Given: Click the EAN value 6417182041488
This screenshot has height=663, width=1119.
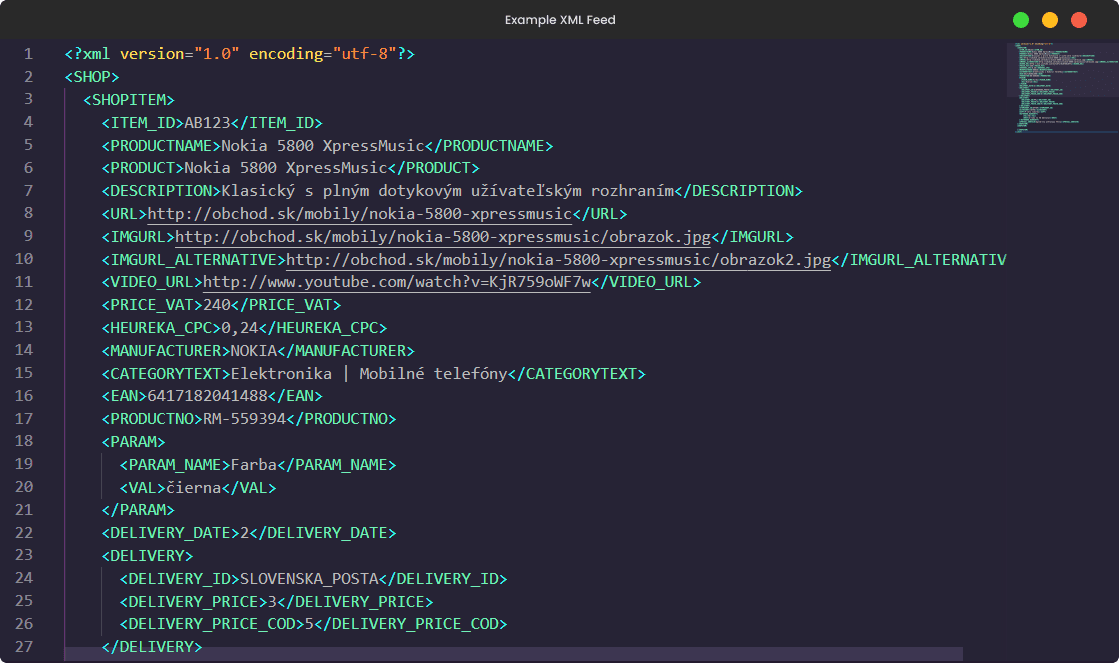Looking at the screenshot, I should tap(207, 396).
